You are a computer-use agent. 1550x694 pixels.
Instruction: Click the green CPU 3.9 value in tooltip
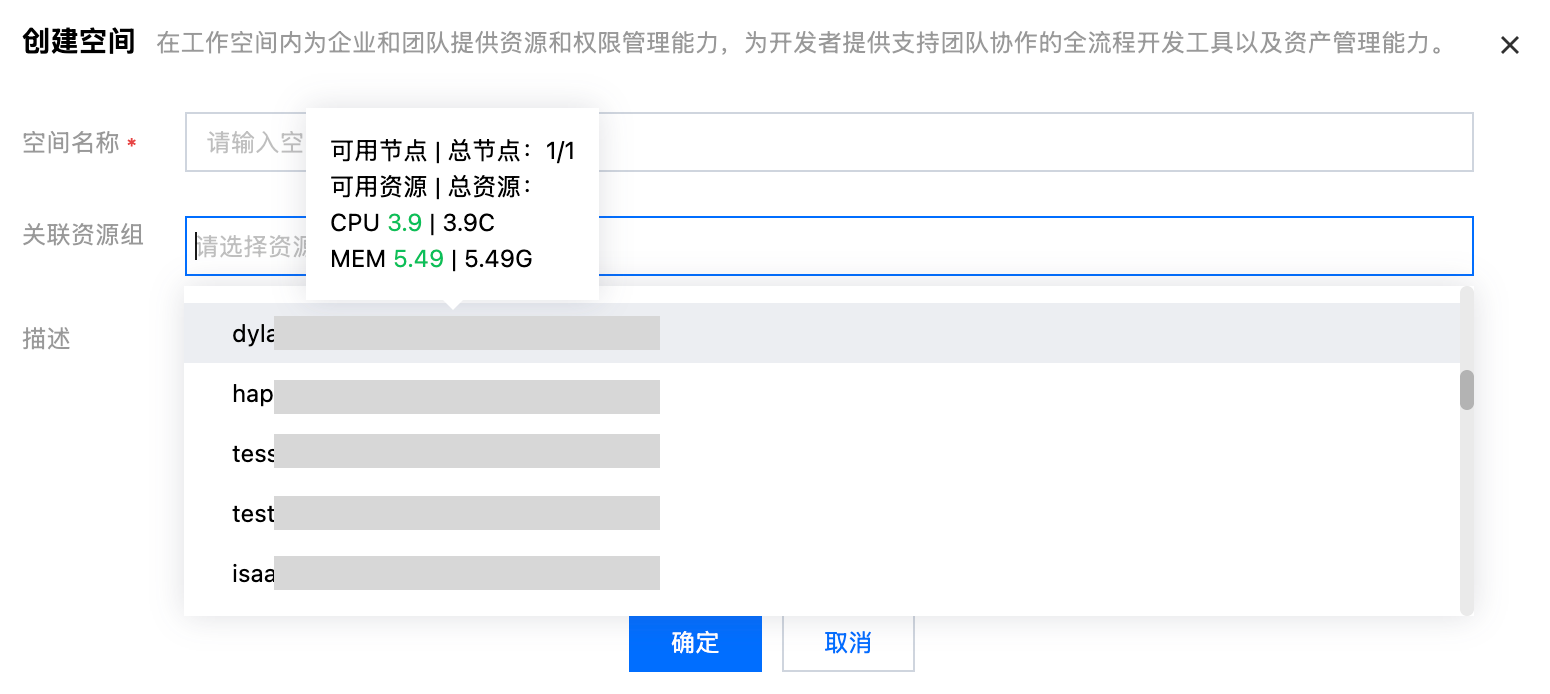pos(404,223)
